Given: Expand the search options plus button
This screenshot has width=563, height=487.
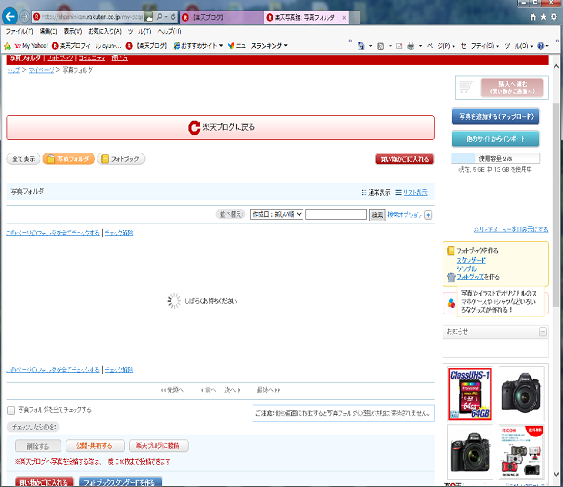Looking at the screenshot, I should (x=428, y=215).
